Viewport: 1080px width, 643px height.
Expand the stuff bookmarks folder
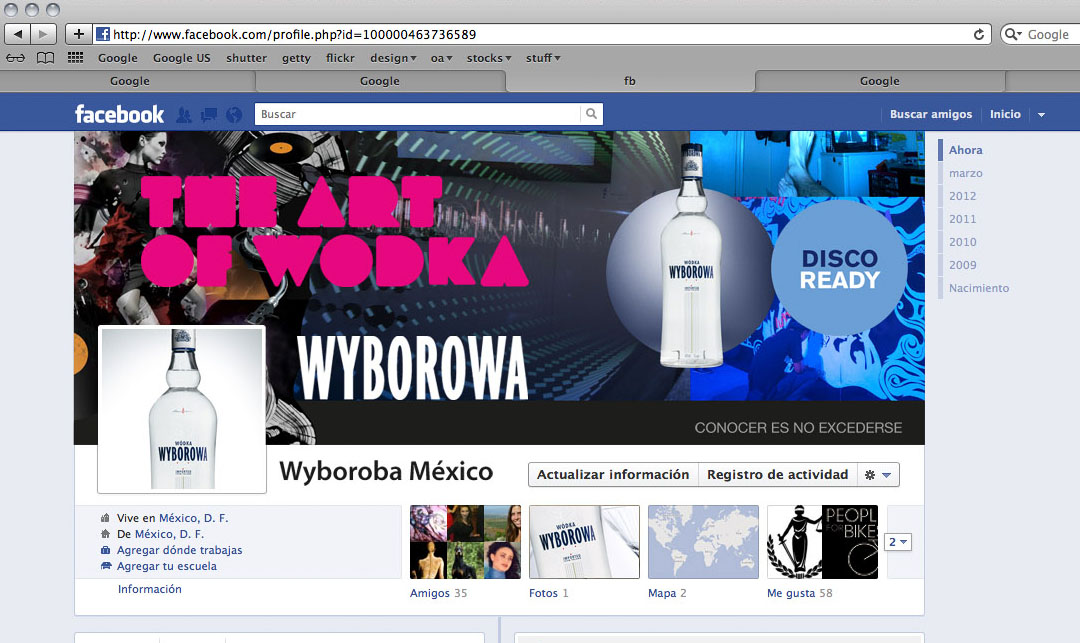pos(543,58)
